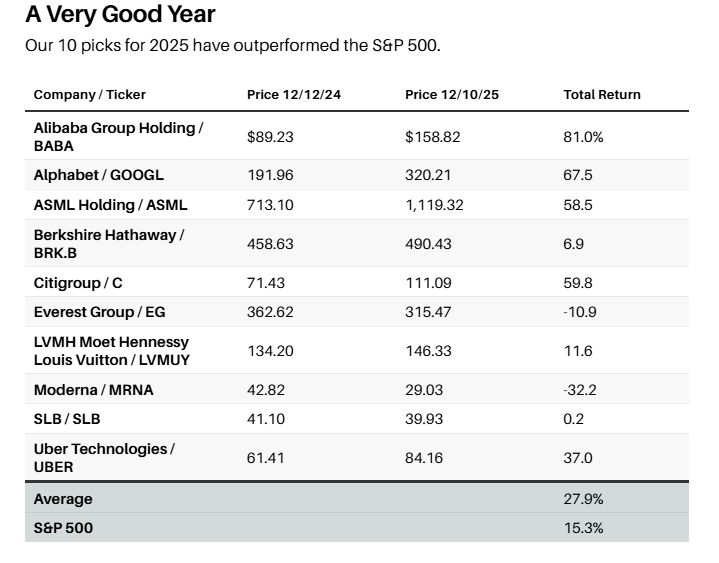Select the Average 27.9% return value
The width and height of the screenshot is (719, 563).
583,498
